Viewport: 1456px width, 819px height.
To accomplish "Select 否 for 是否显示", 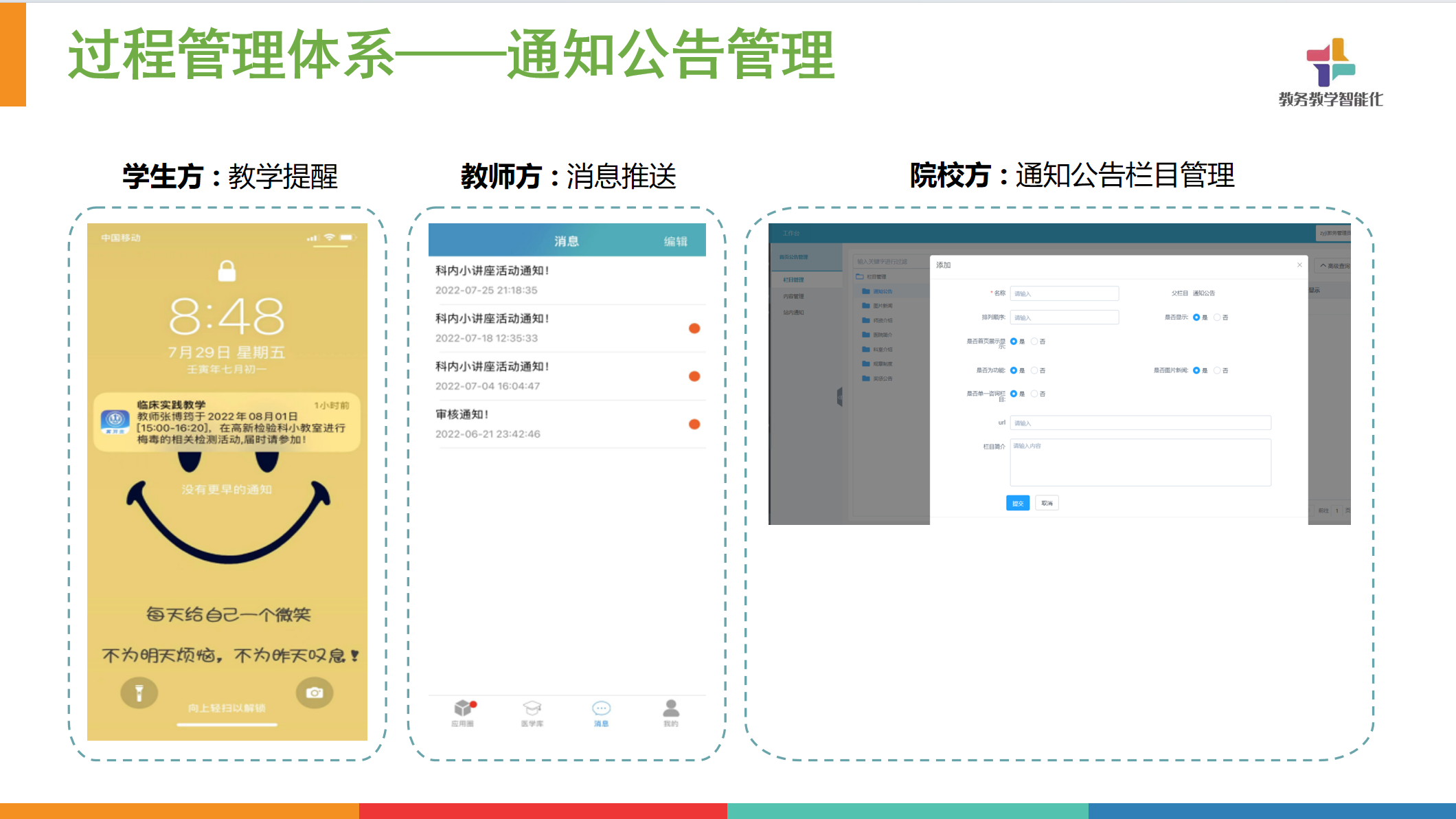I will (1217, 317).
